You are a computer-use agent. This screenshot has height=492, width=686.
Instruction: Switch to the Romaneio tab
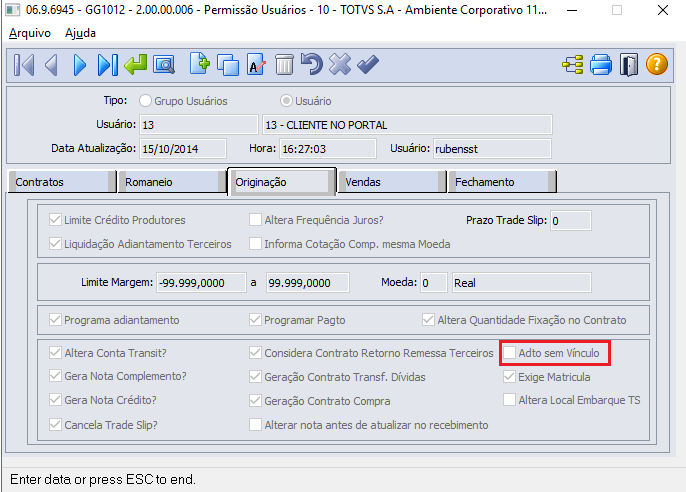click(x=172, y=182)
